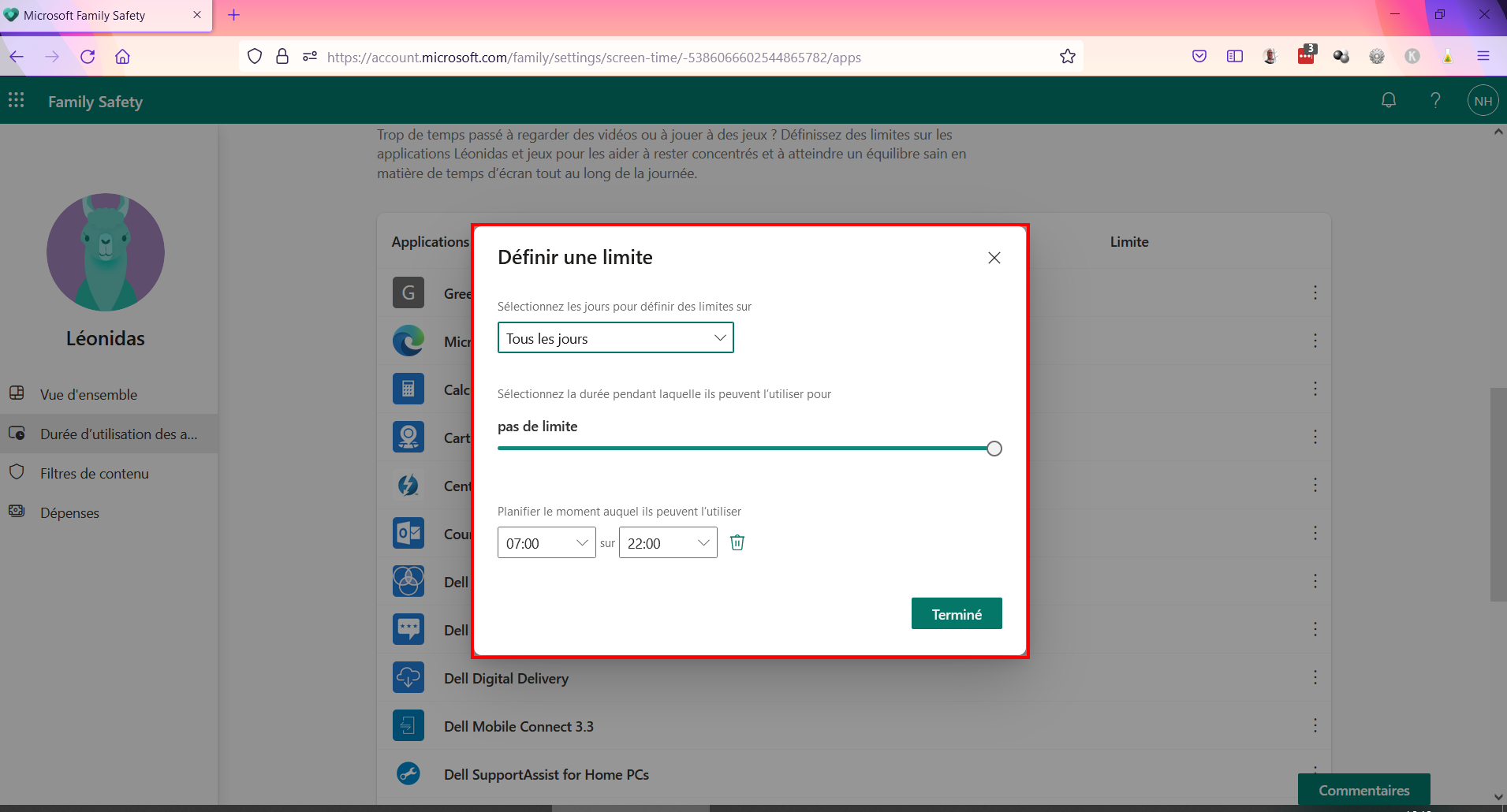The image size is (1507, 812).
Task: Open the 22:00 end time dropdown
Action: pyautogui.click(x=668, y=542)
